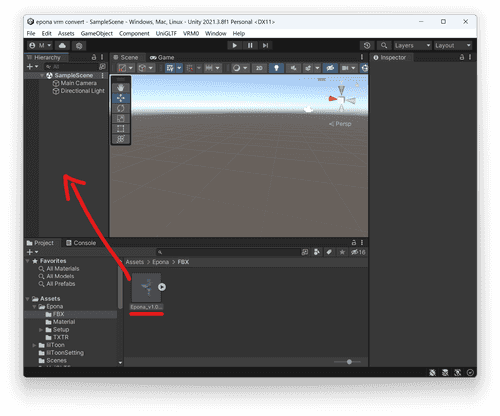
Task: Select the Rotate tool in scene overlay
Action: tap(120, 108)
